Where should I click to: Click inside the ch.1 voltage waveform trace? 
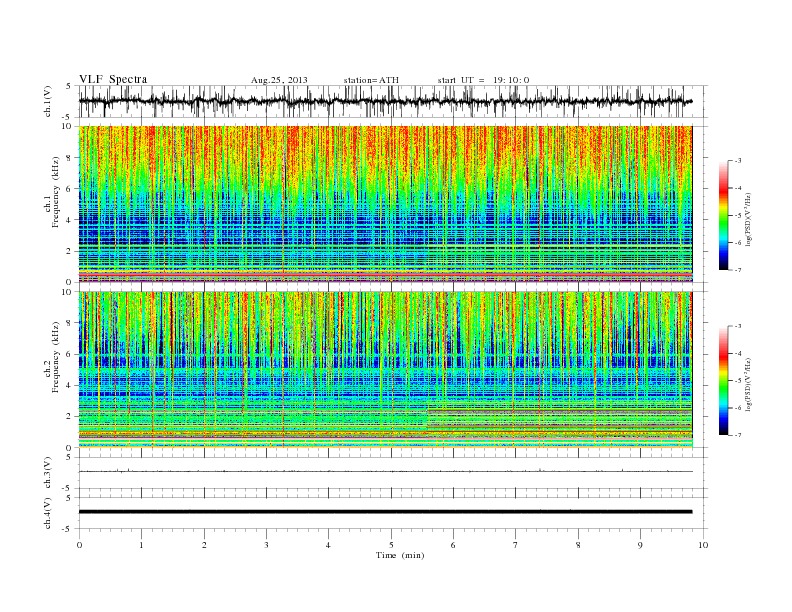385,101
